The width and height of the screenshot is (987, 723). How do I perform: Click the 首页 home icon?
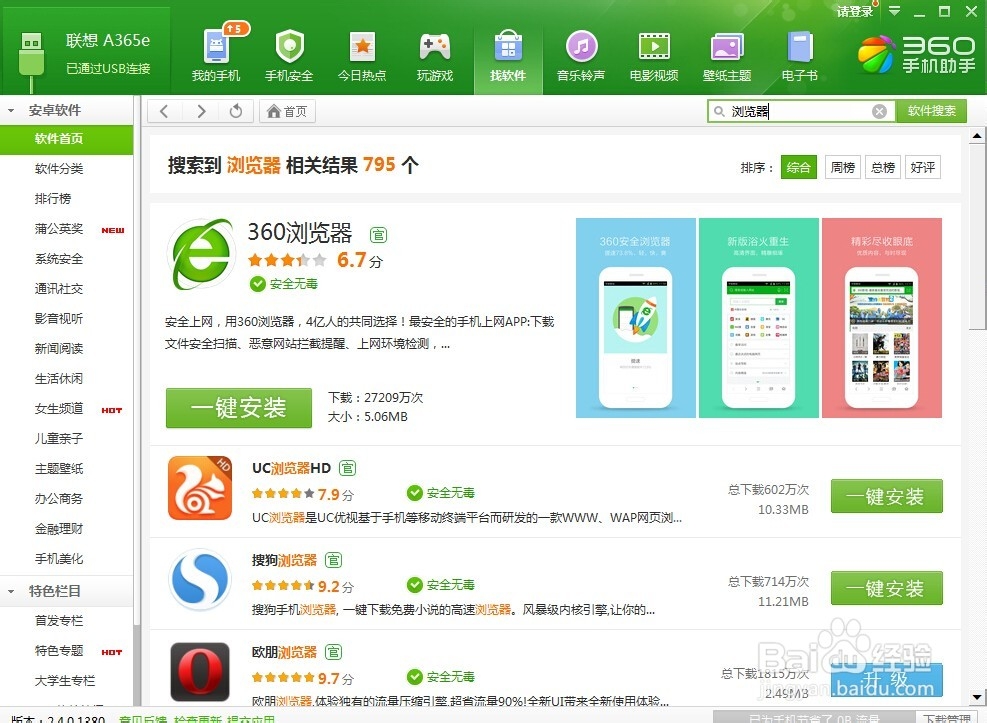[x=286, y=111]
